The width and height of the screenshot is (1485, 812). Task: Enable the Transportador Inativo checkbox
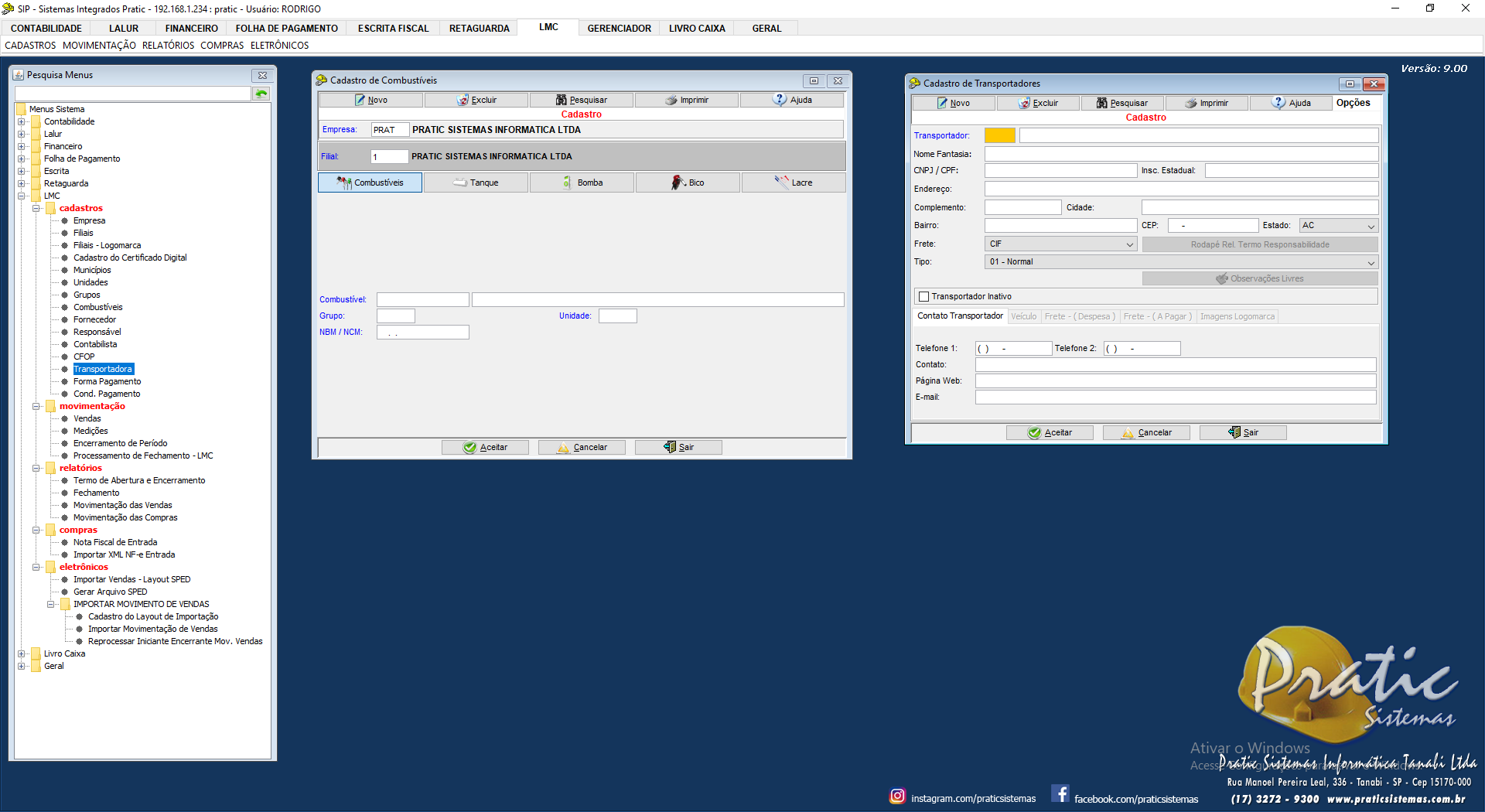click(923, 296)
